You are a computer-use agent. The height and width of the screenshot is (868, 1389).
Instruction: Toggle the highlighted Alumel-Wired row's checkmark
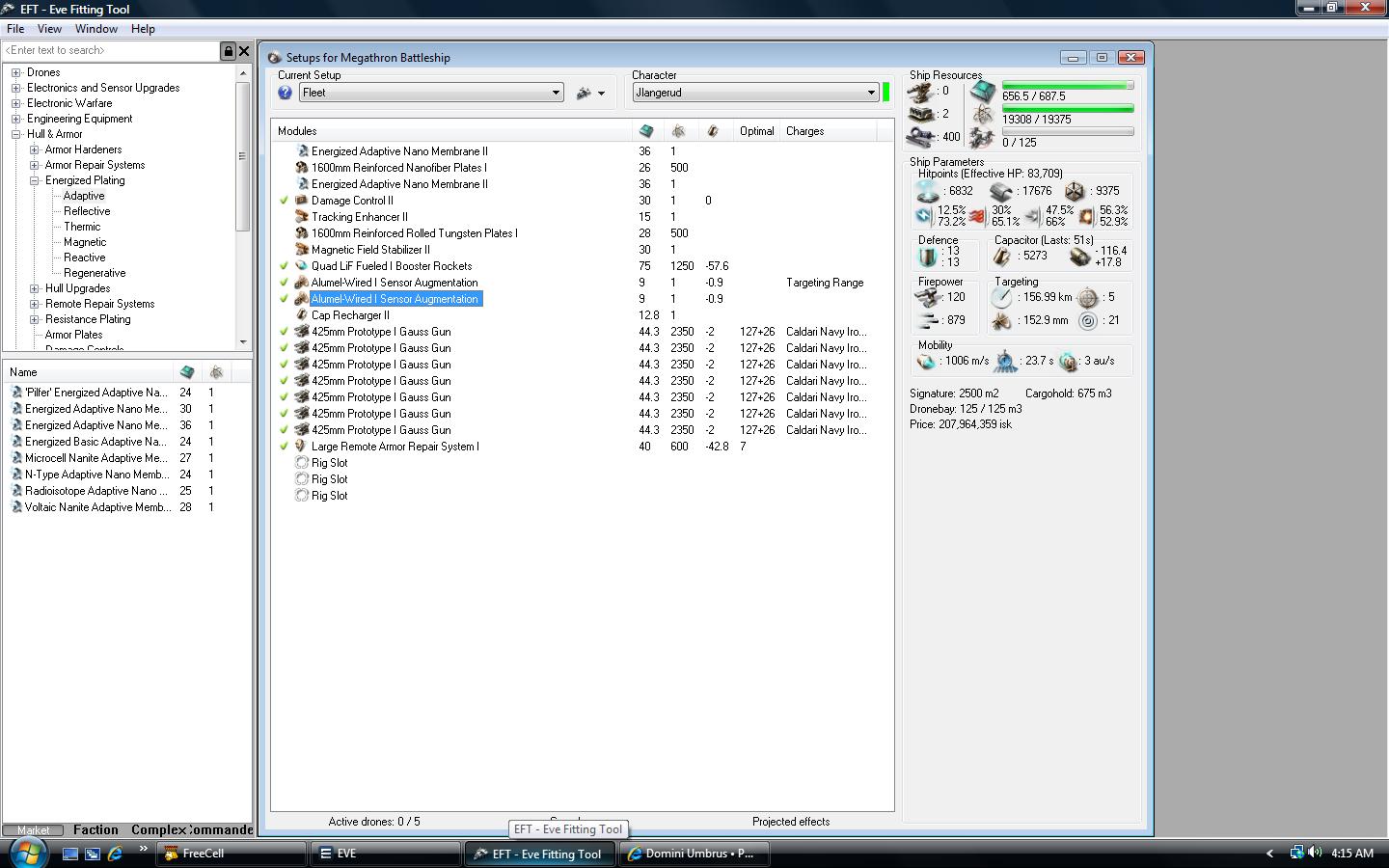click(x=284, y=299)
